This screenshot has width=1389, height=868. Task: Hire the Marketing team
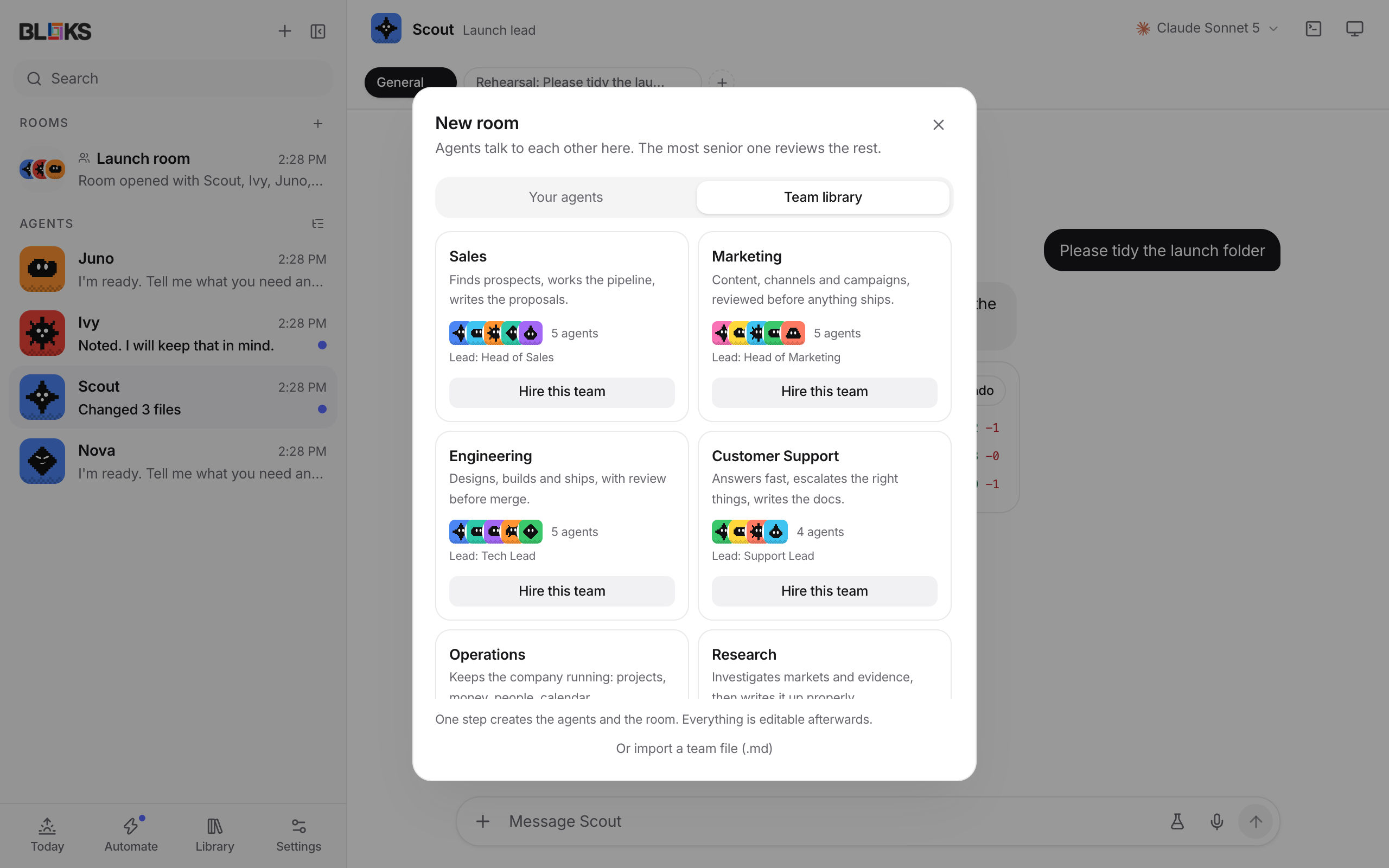(x=824, y=392)
